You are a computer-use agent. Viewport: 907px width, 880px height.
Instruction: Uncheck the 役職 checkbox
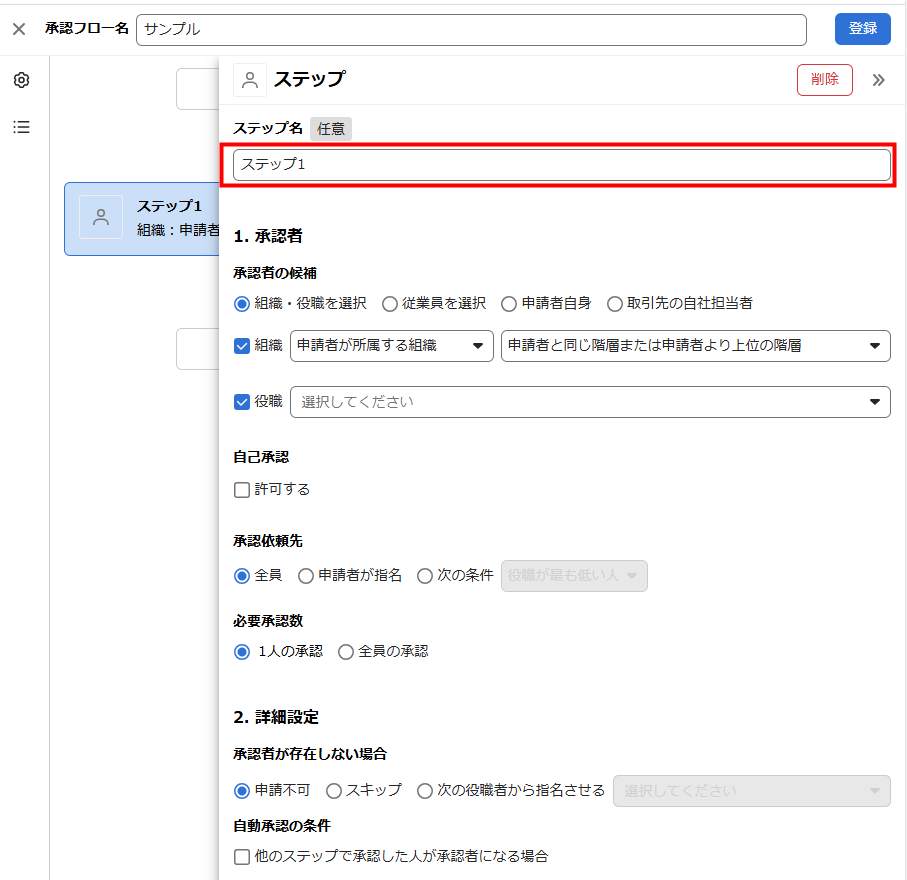[x=242, y=402]
